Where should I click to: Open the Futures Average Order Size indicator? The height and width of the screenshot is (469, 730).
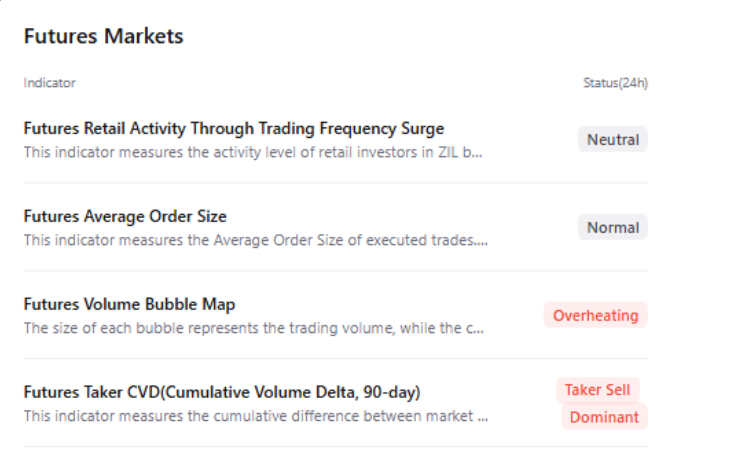(x=125, y=216)
